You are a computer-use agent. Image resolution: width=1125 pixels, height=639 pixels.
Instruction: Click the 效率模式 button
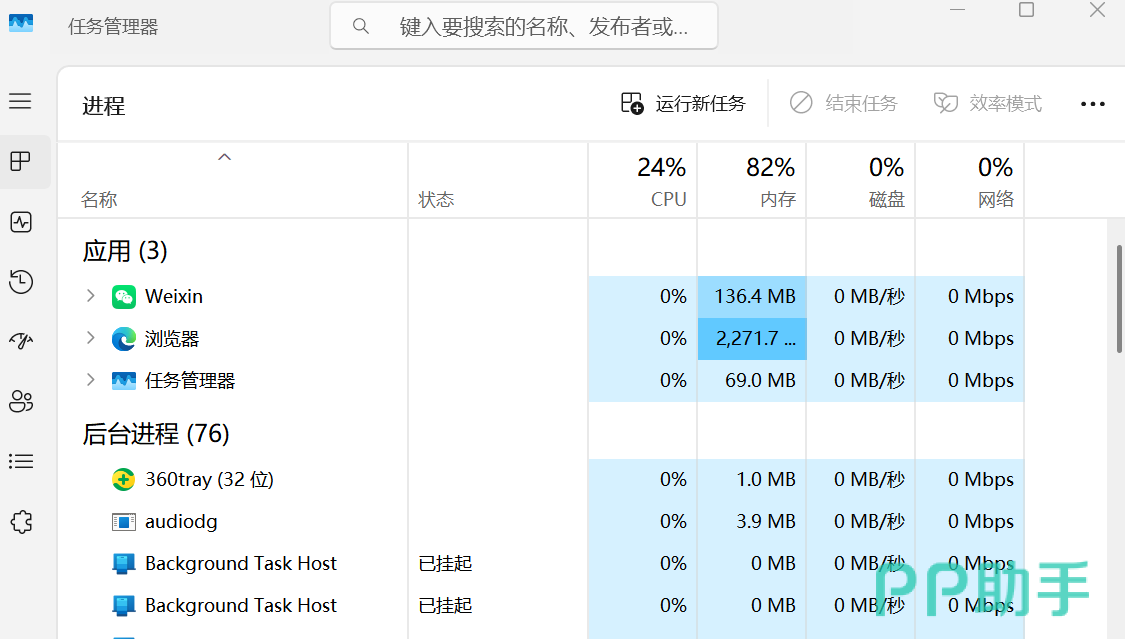coord(988,103)
